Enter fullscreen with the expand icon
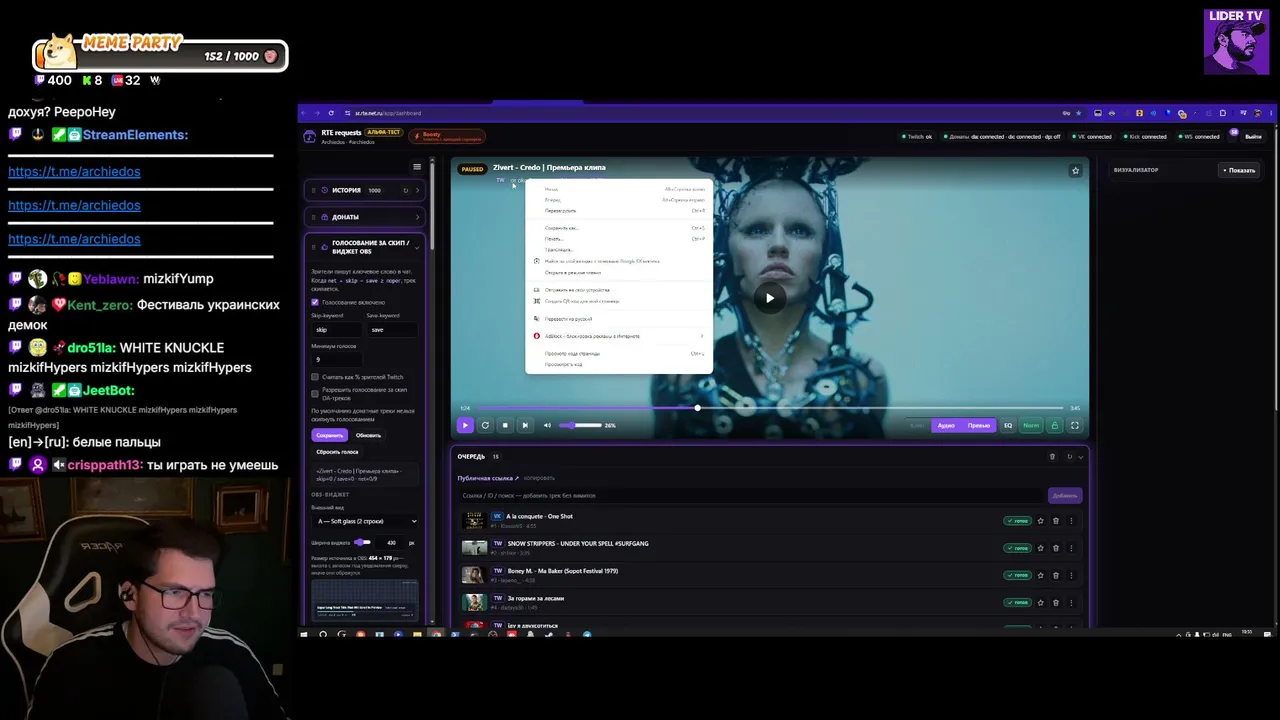This screenshot has width=1280, height=720. (1075, 425)
